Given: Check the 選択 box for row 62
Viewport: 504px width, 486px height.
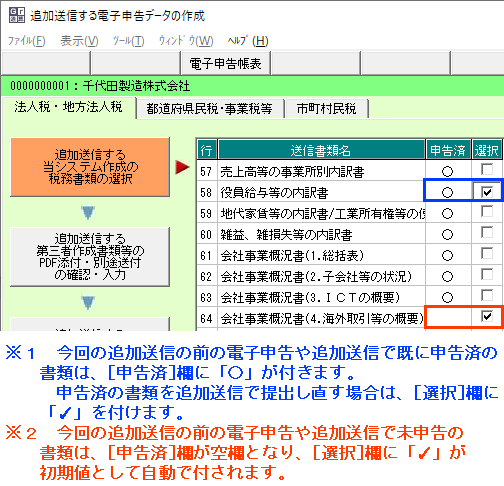Looking at the screenshot, I should tap(487, 275).
